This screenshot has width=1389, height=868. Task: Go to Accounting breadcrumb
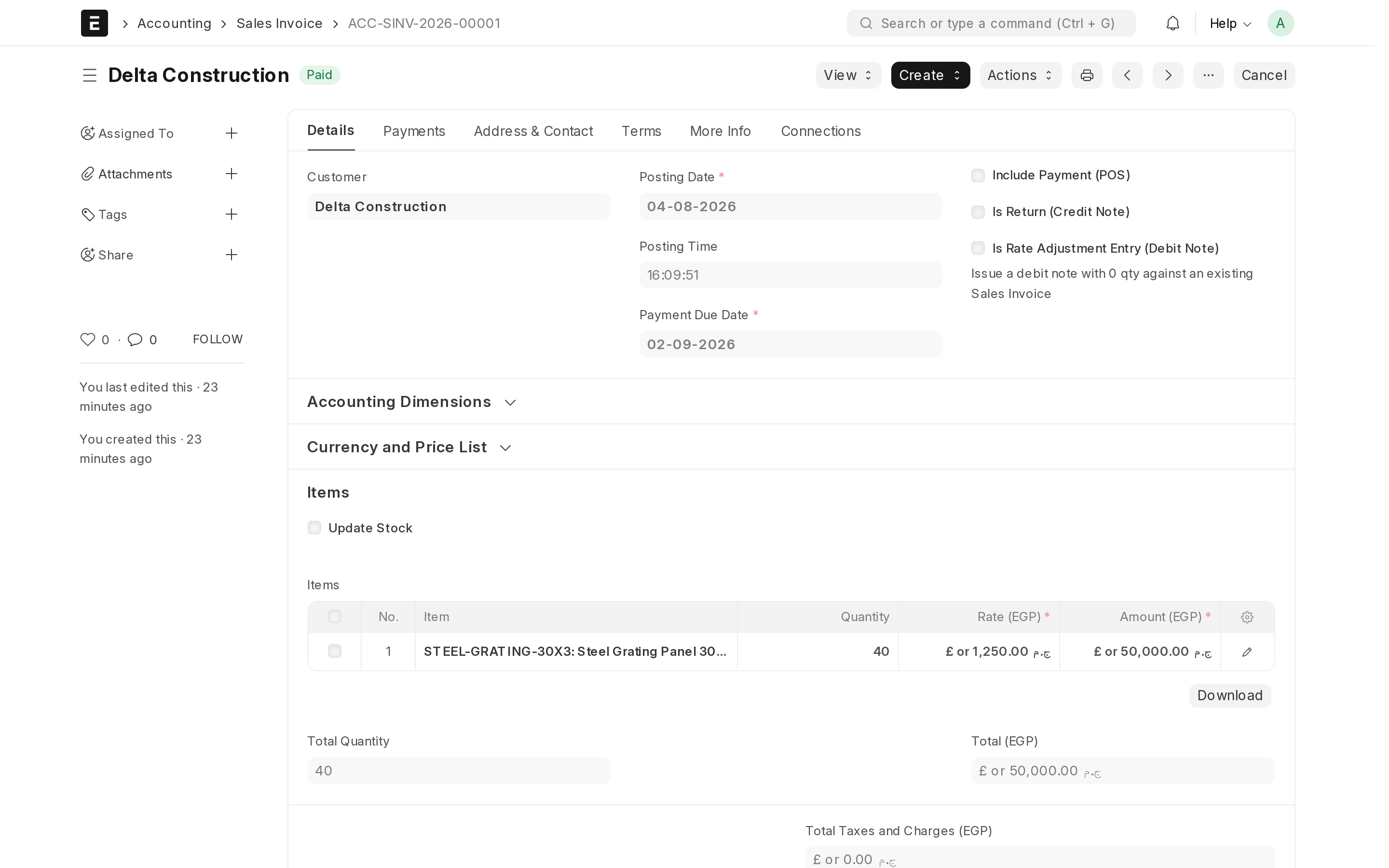pyautogui.click(x=174, y=24)
